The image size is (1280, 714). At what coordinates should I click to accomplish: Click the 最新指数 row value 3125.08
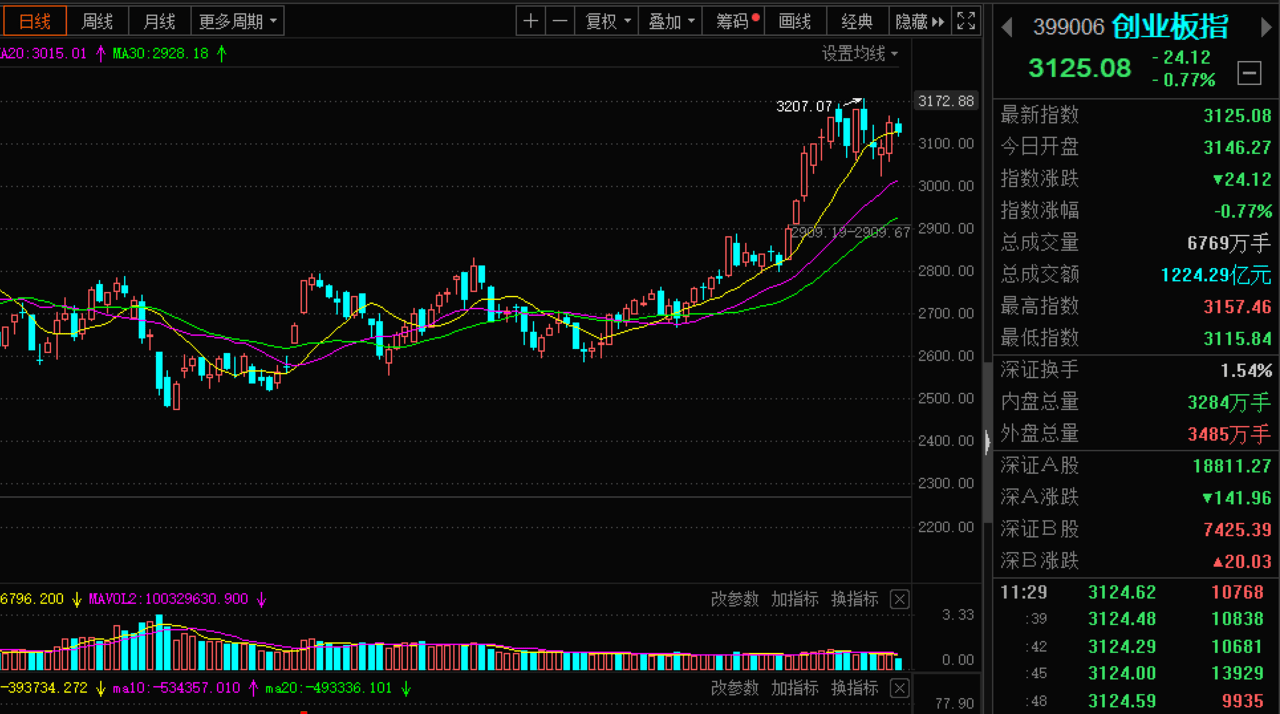pyautogui.click(x=1237, y=116)
